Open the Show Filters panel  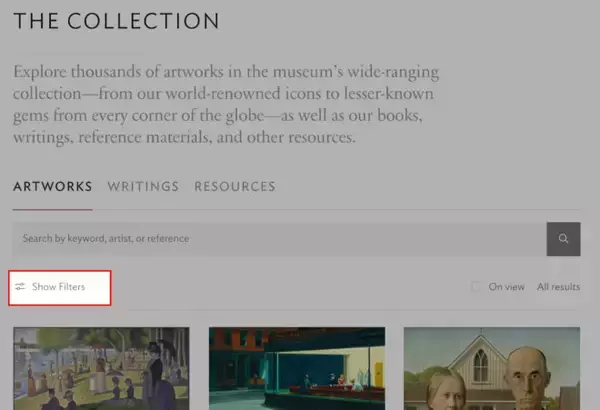[x=59, y=287]
